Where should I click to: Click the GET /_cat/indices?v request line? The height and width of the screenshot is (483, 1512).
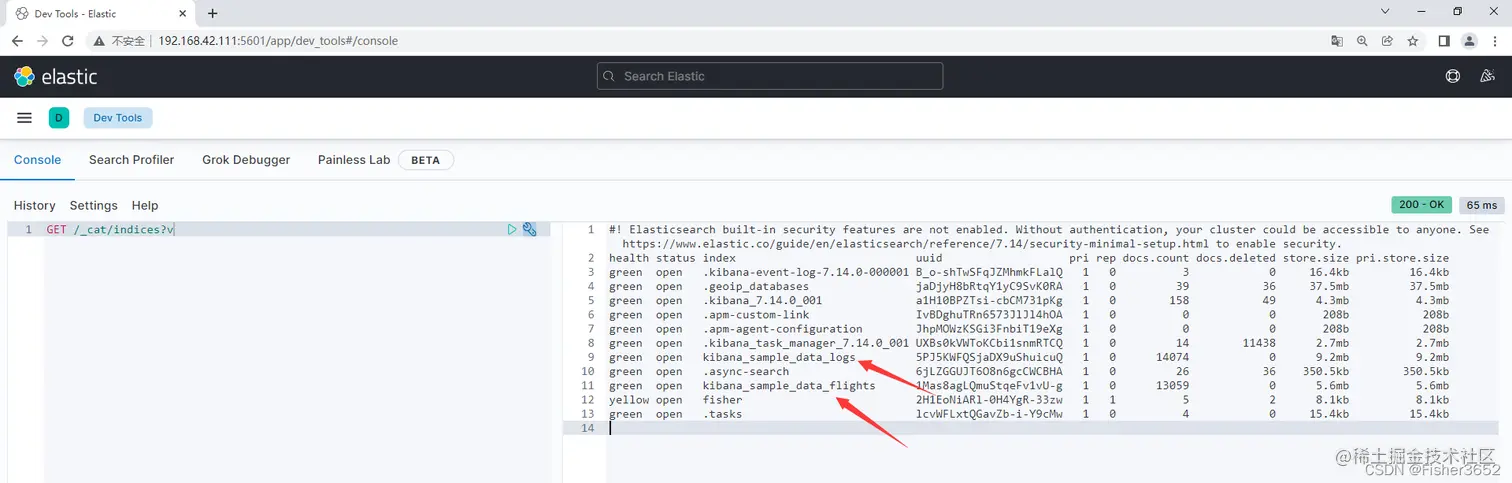(x=111, y=230)
